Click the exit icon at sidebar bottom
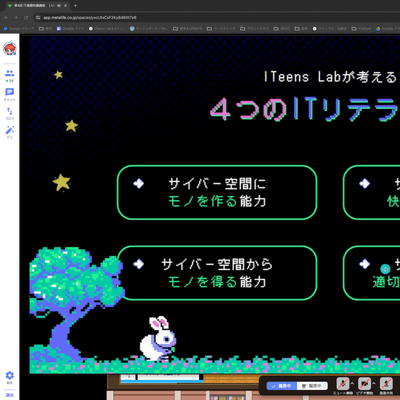400x400 pixels. (10, 395)
